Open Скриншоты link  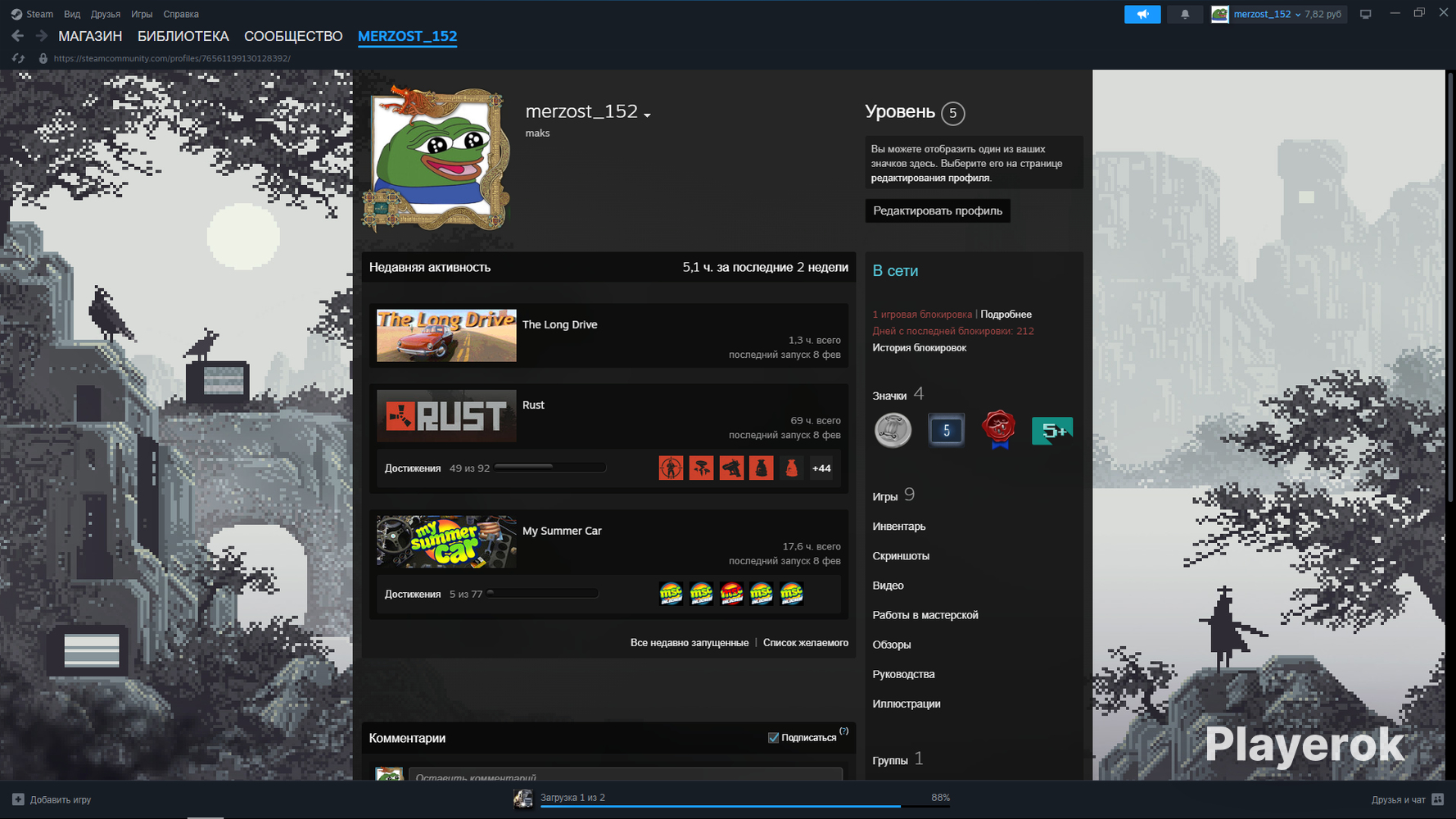tap(901, 556)
